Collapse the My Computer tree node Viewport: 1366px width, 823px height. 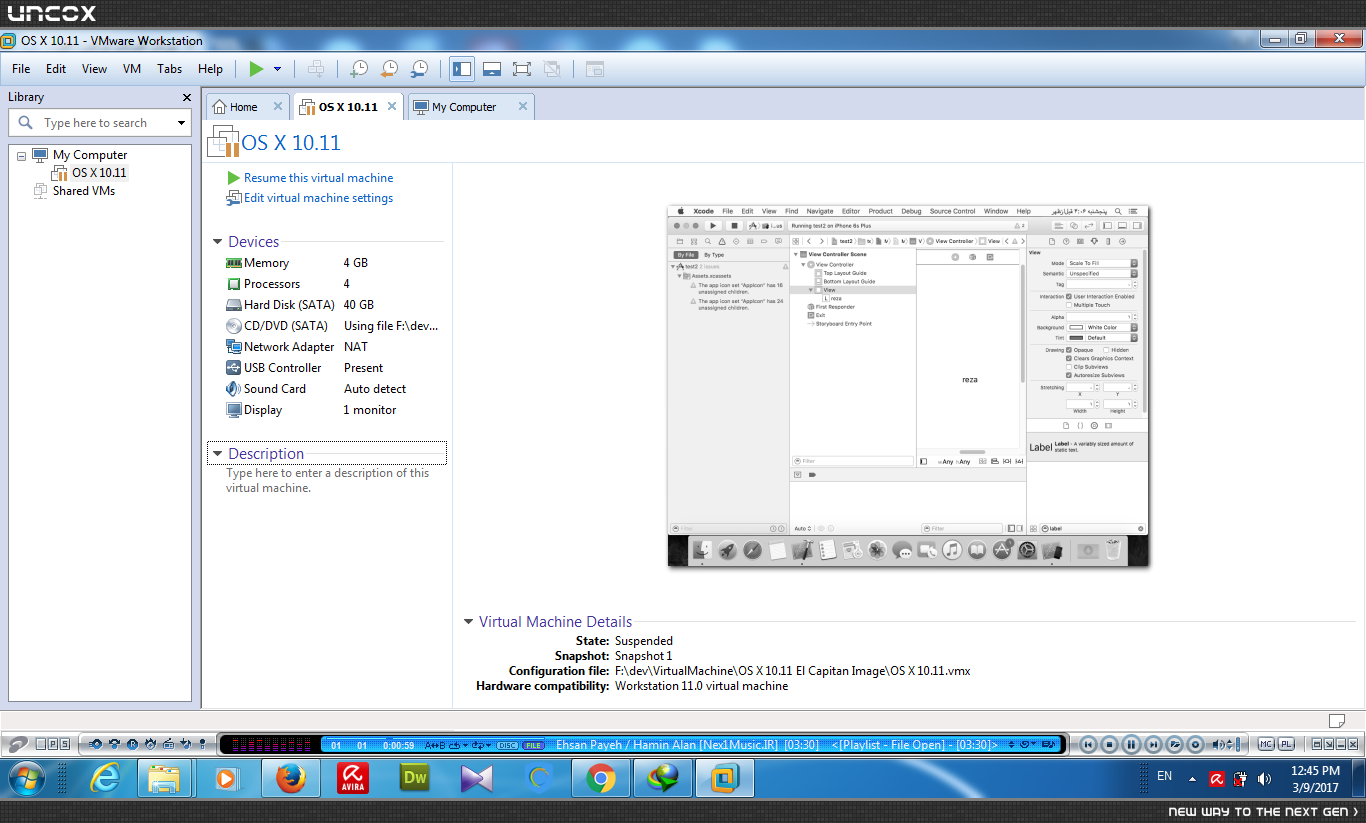(21, 156)
